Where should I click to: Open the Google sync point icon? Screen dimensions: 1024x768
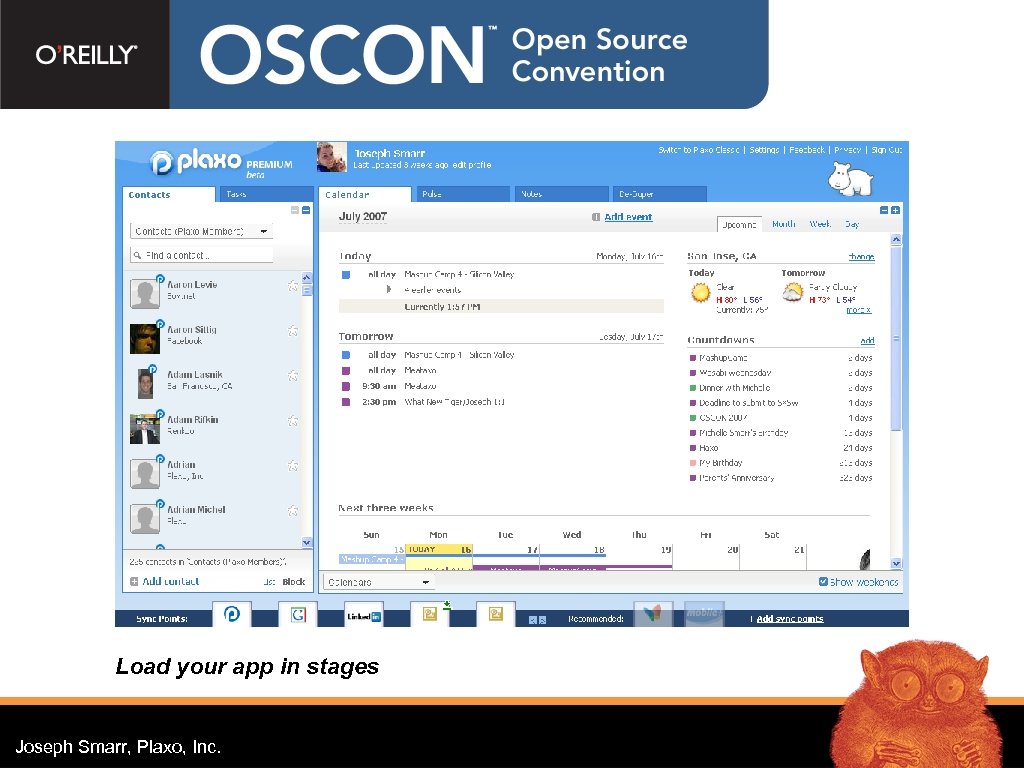(x=298, y=614)
